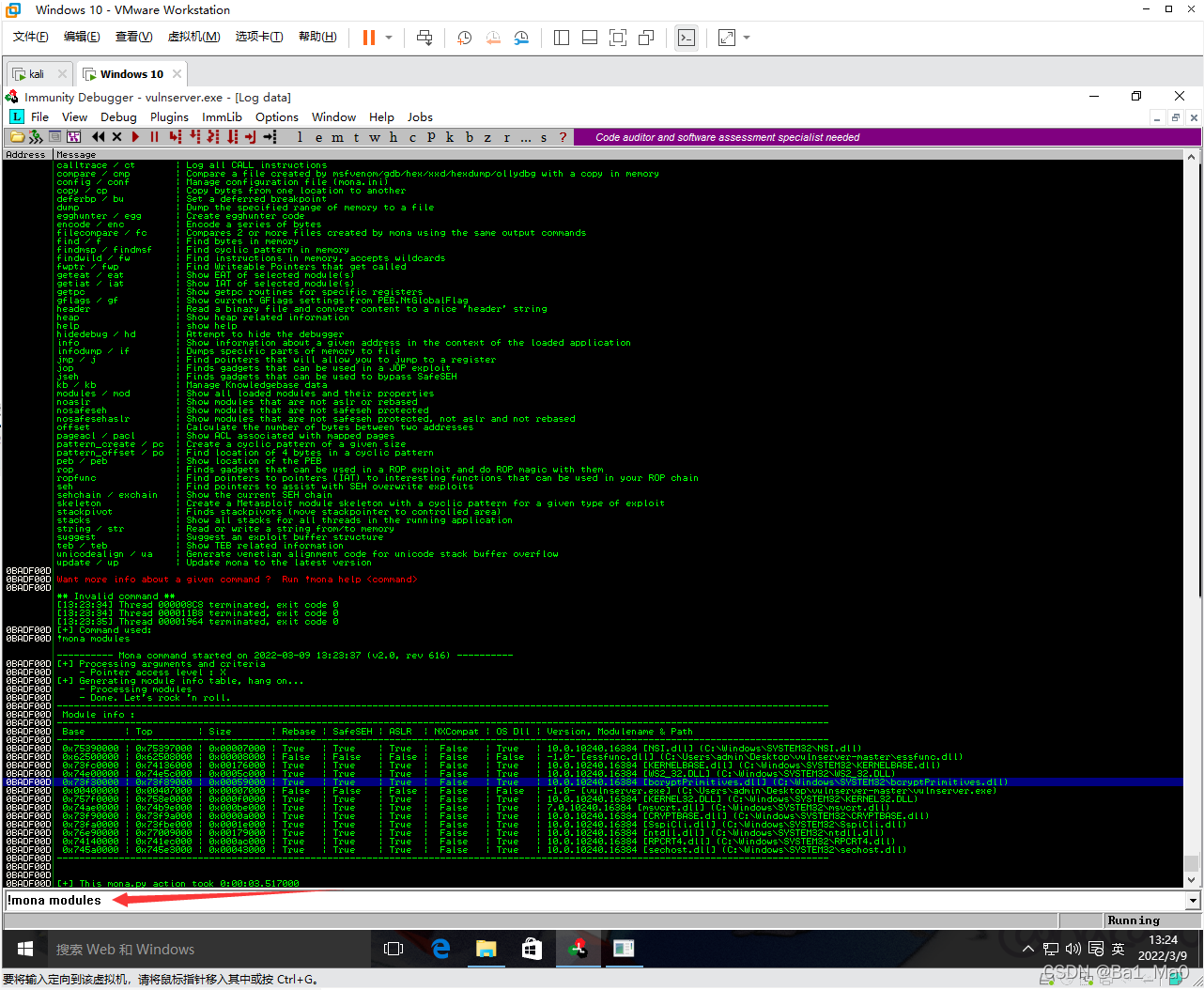Open the Windows Start menu
The height and width of the screenshot is (990, 1204).
tap(25, 949)
